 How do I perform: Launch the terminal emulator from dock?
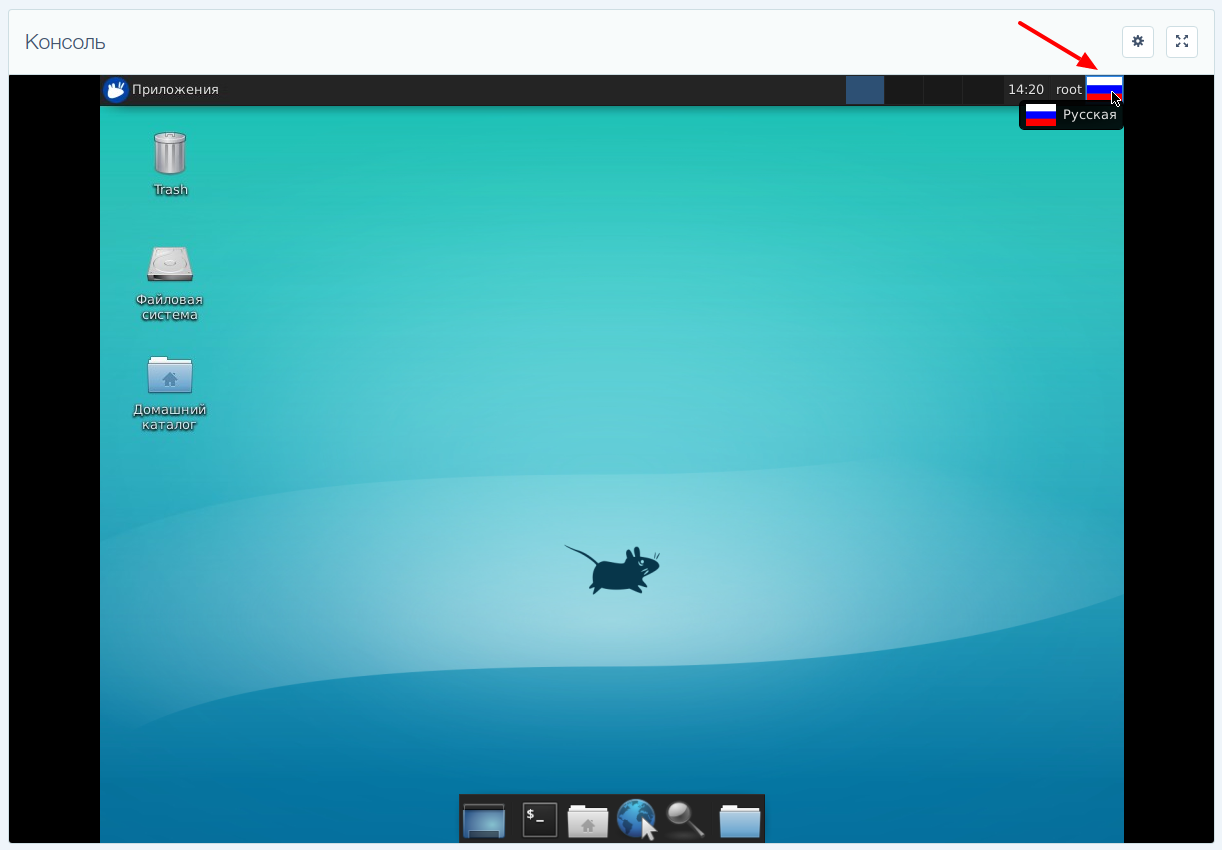tap(540, 819)
